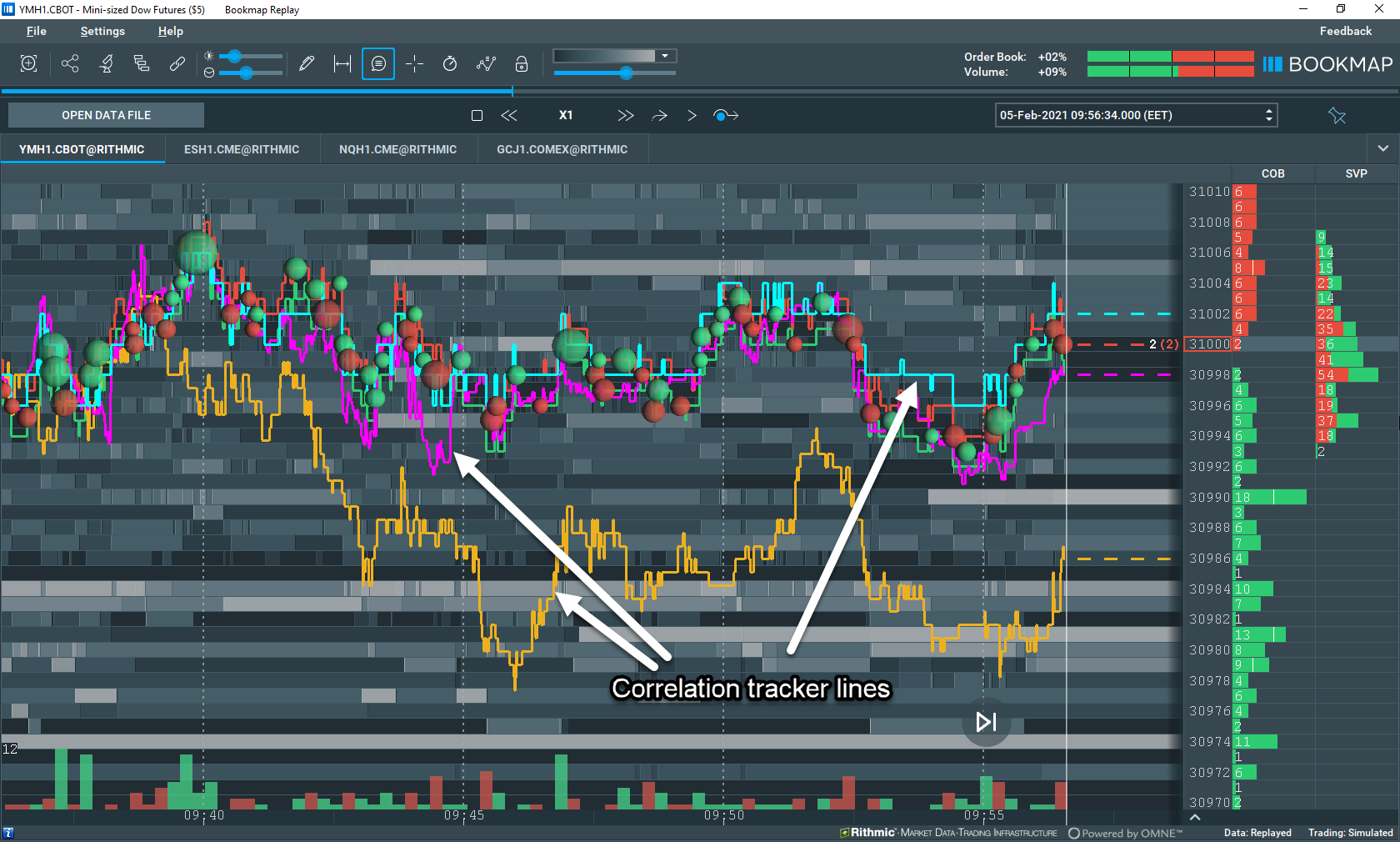Image resolution: width=1400 pixels, height=842 pixels.
Task: Open the Settings menu
Action: tap(102, 31)
